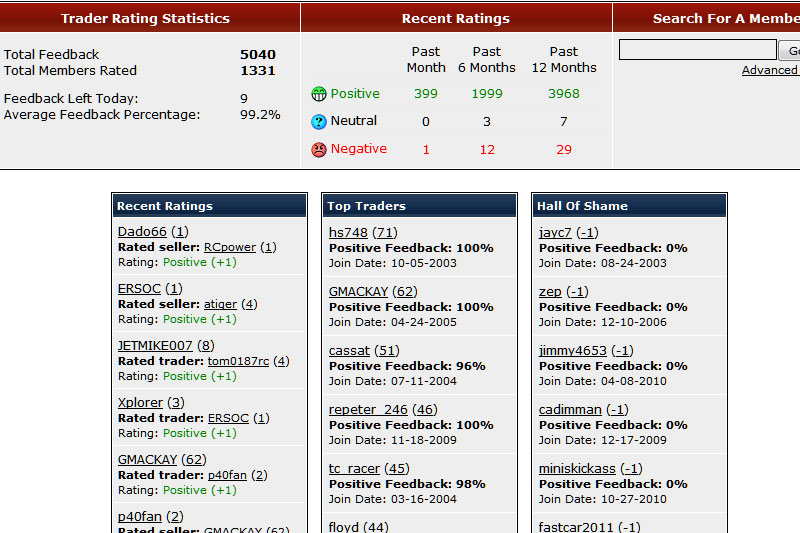
Task: Open JETMIKE007's profile in Recent Ratings
Action: (155, 346)
